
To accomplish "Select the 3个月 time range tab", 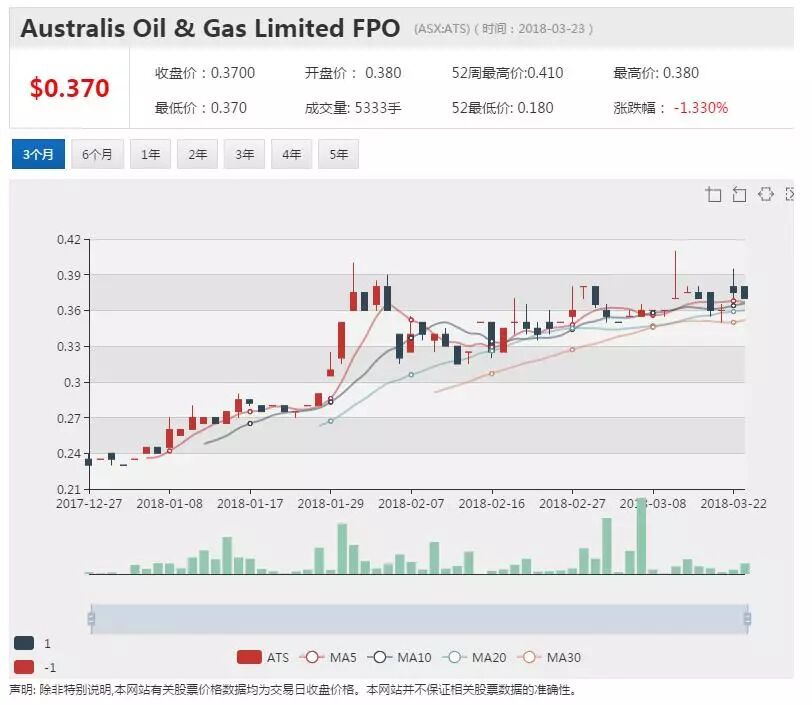I will pyautogui.click(x=38, y=154).
